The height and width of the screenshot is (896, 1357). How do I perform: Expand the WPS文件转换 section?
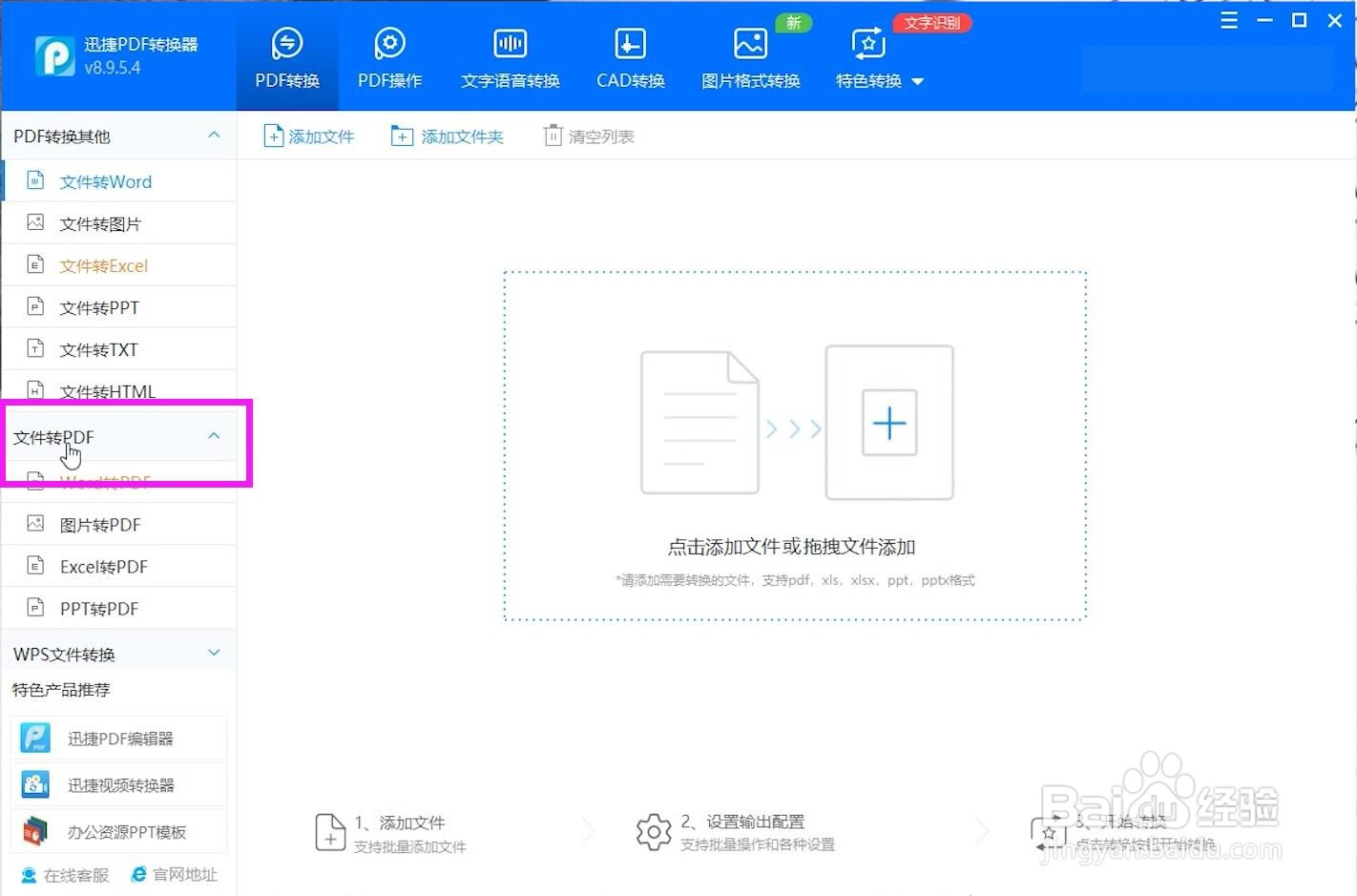pos(214,653)
